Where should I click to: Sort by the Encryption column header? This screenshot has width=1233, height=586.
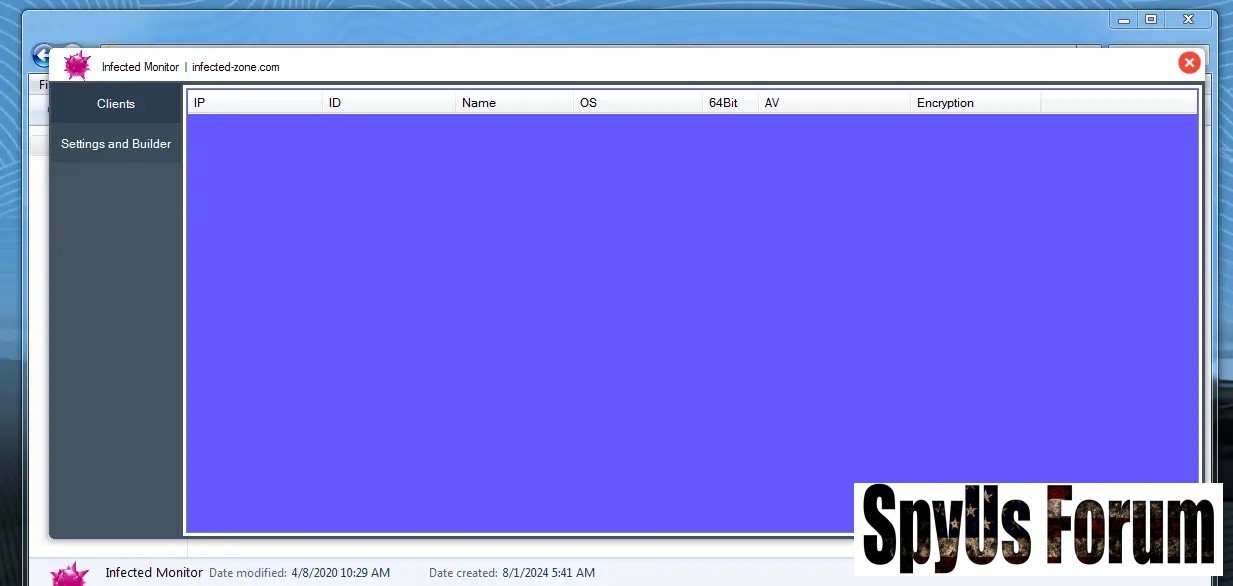point(974,103)
